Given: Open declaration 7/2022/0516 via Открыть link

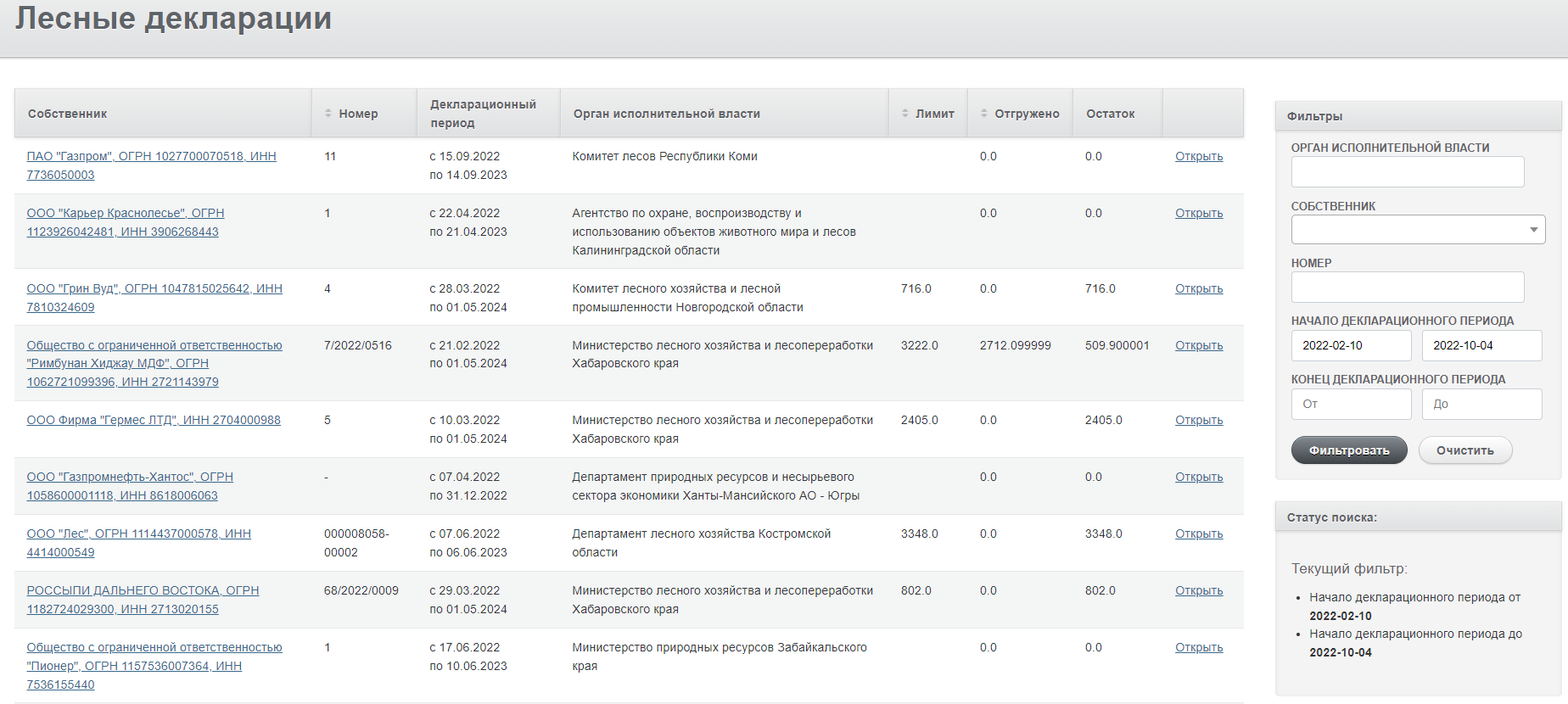Looking at the screenshot, I should [1199, 345].
